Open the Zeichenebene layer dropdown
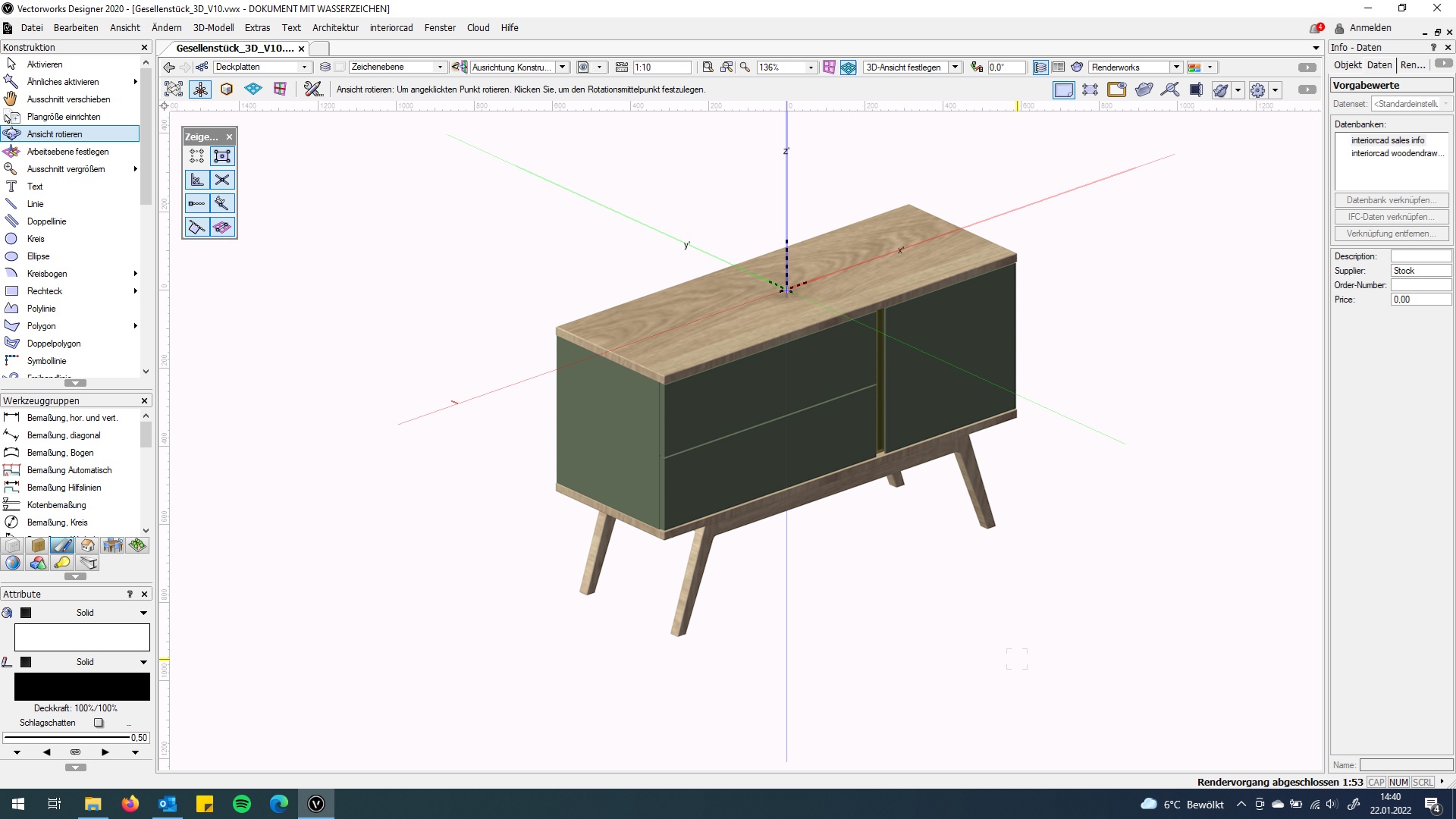 398,67
